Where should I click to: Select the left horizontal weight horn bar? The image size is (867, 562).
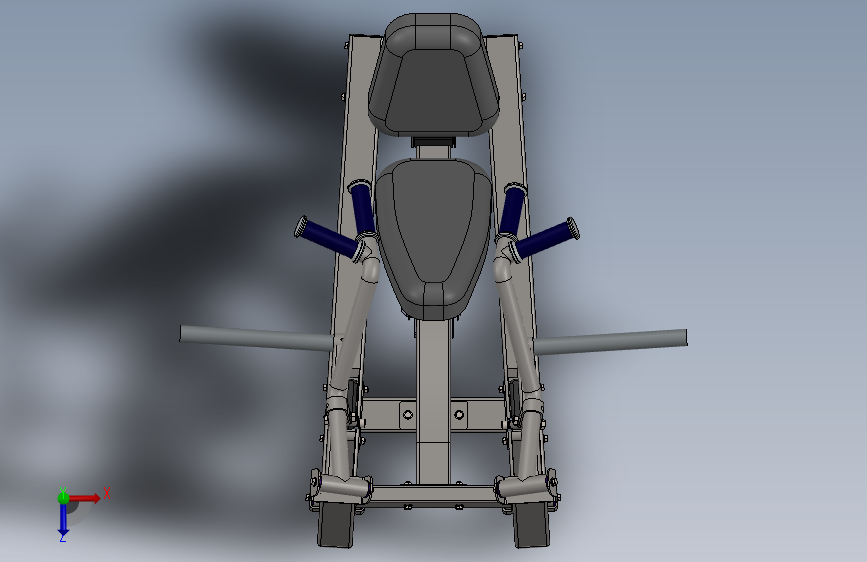257,338
